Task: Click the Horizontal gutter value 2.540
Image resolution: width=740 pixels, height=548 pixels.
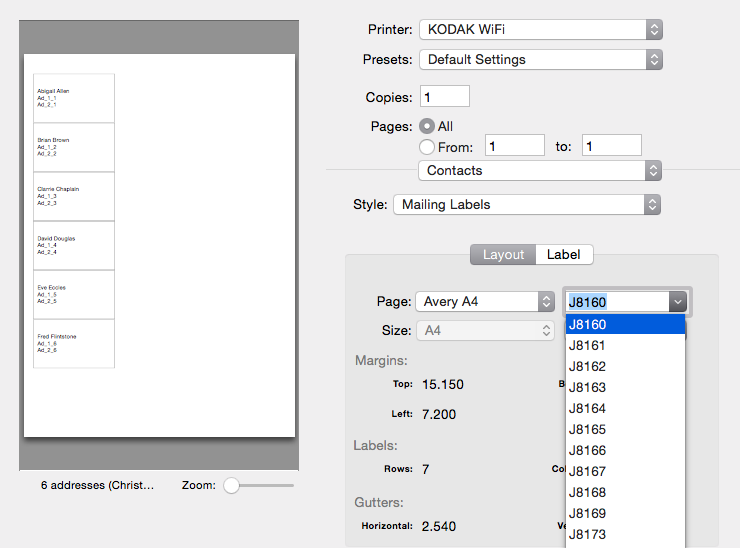Action: click(439, 526)
